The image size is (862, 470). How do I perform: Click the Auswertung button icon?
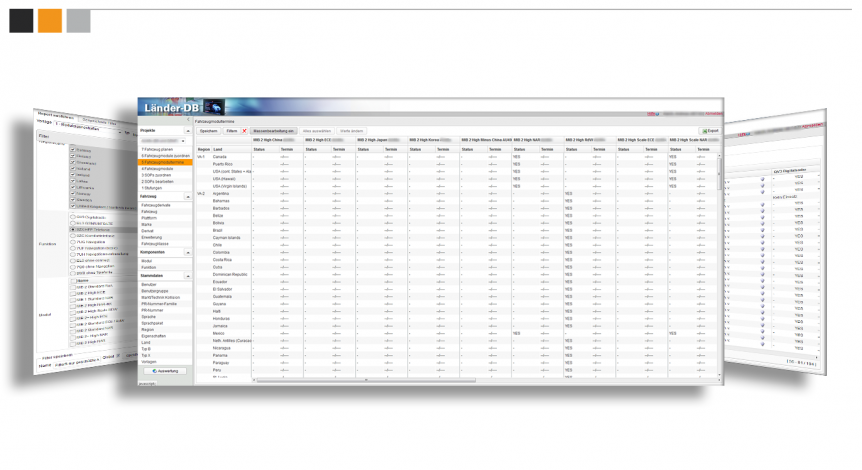click(153, 370)
